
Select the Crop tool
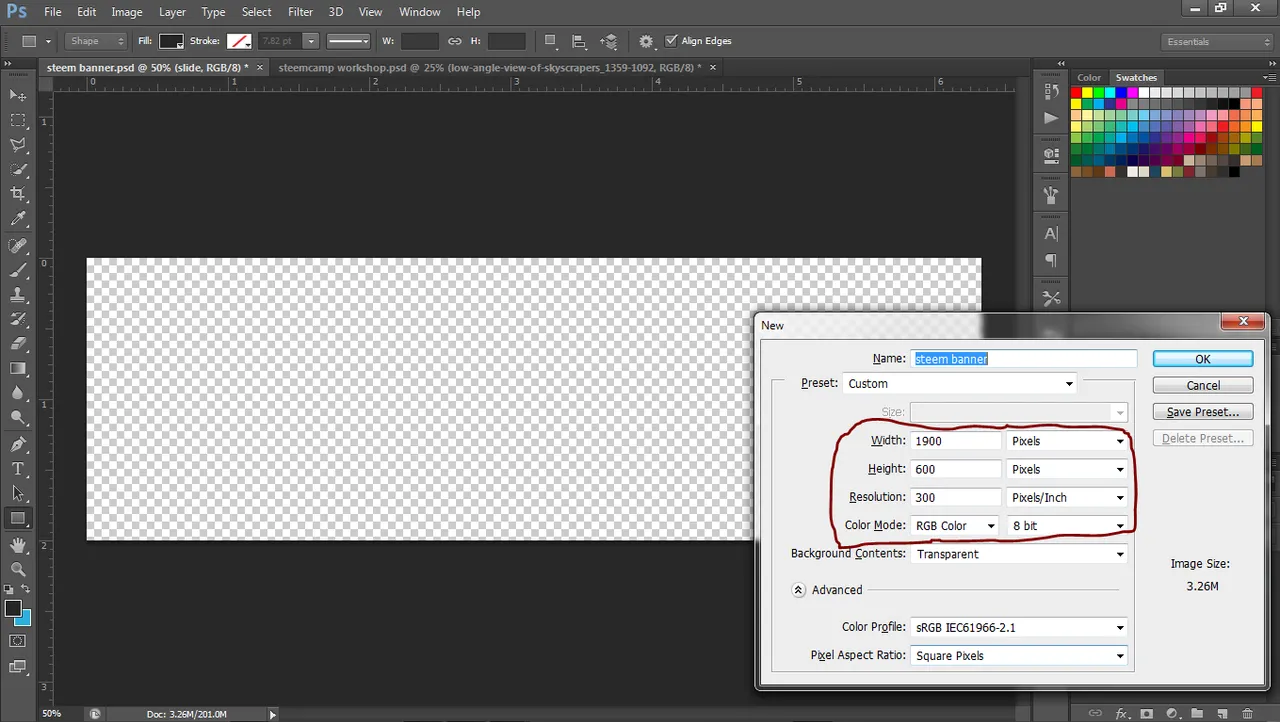[18, 194]
